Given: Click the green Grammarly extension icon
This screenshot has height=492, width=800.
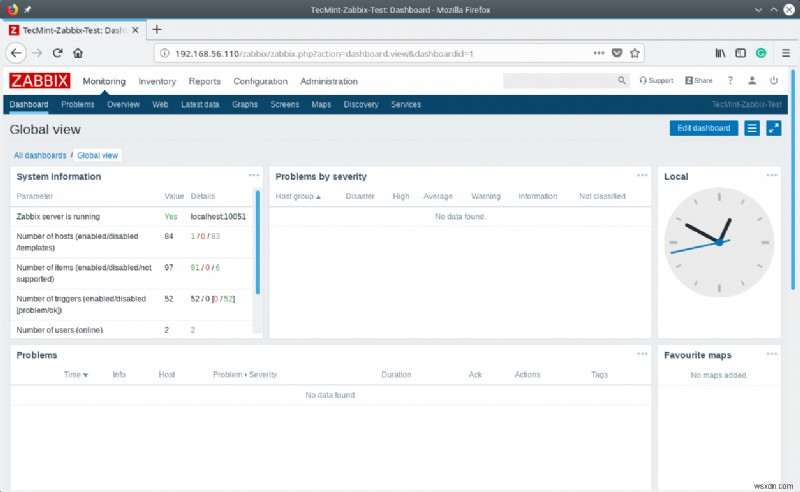Looking at the screenshot, I should (761, 53).
